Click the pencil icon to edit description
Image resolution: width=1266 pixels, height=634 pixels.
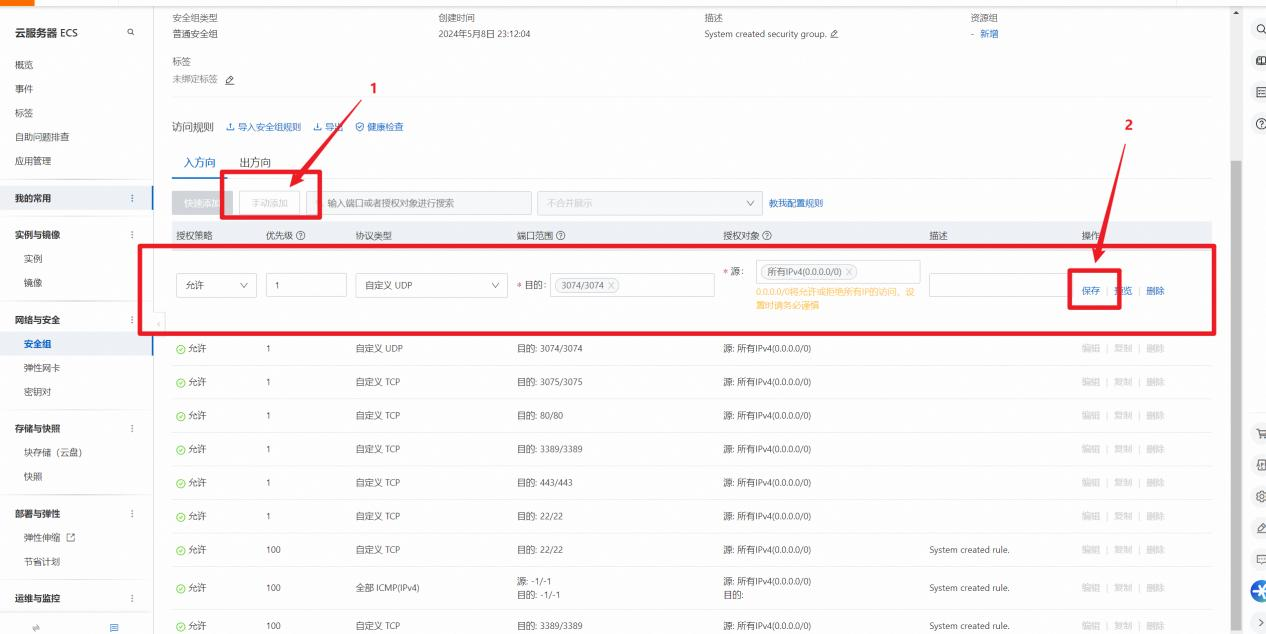point(834,34)
